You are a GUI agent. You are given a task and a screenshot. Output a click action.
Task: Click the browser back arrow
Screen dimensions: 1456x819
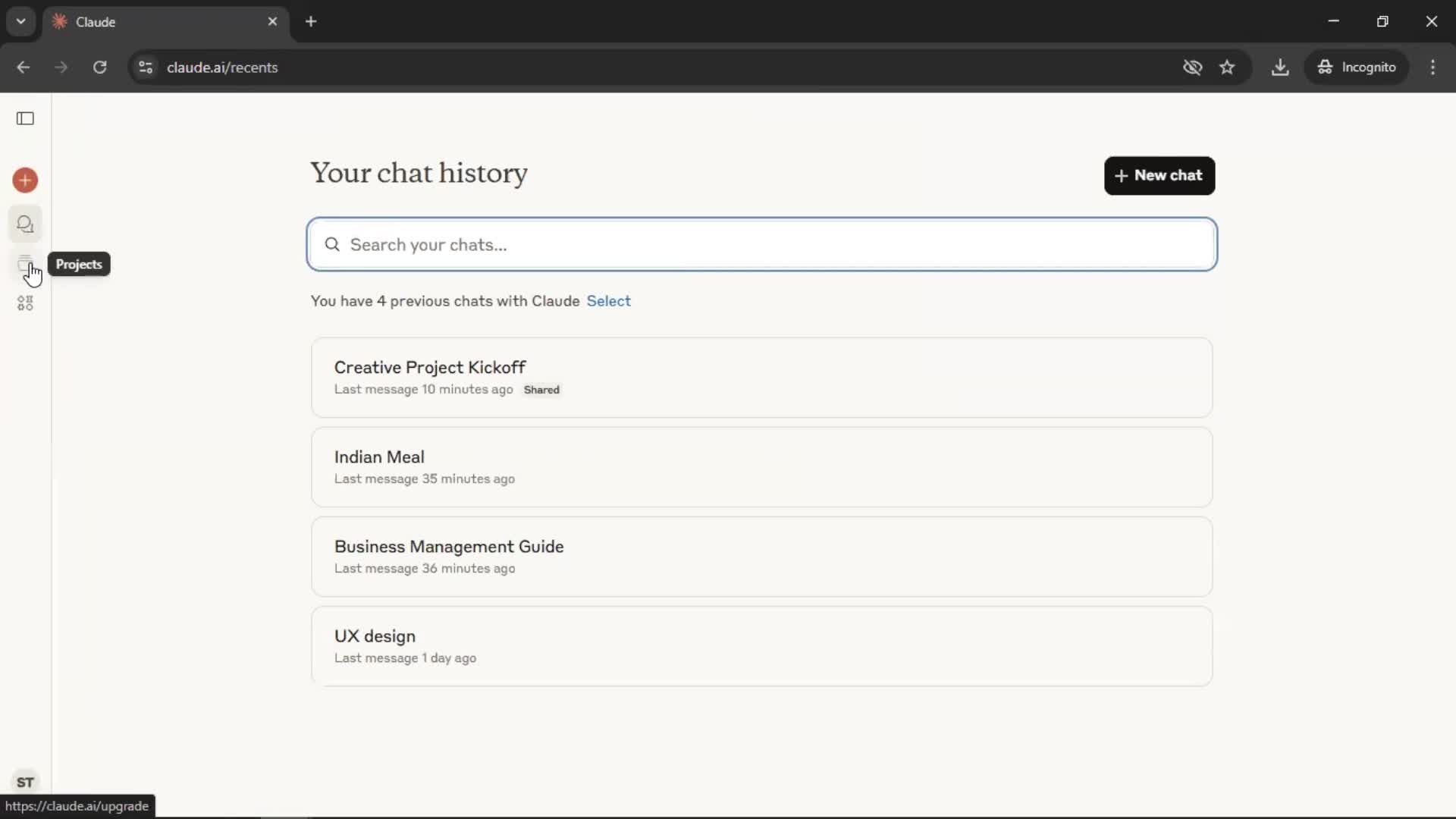tap(23, 67)
